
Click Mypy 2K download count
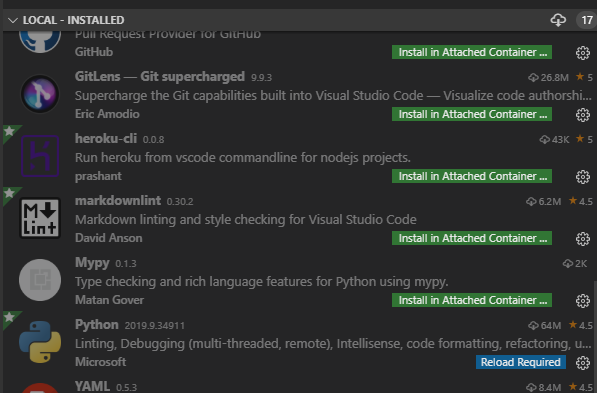(x=575, y=264)
